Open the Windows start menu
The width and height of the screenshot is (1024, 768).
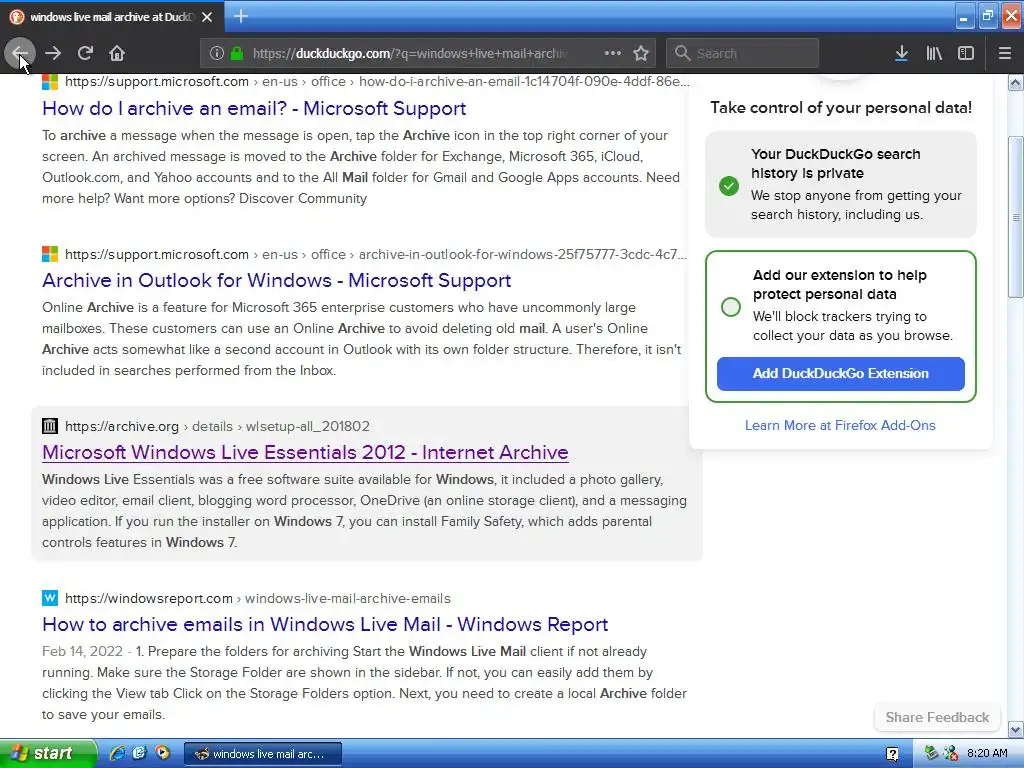pyautogui.click(x=48, y=754)
